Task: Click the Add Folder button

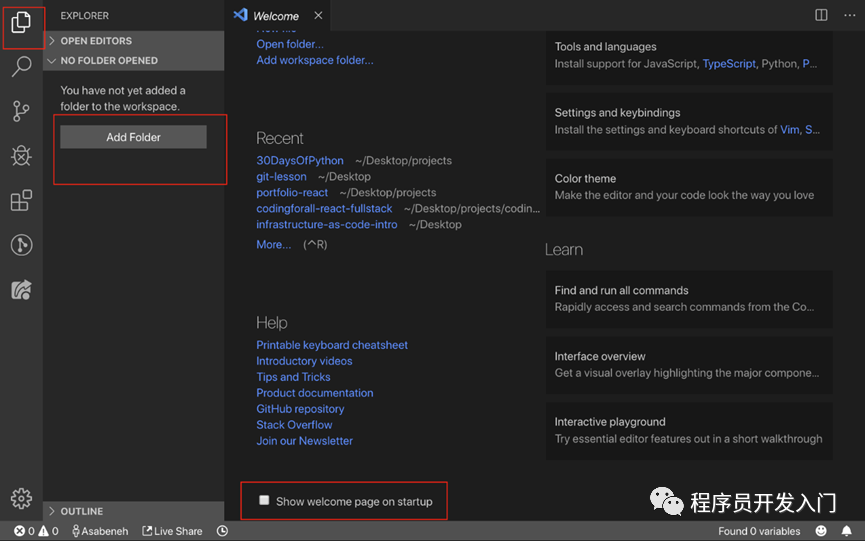Action: click(134, 137)
